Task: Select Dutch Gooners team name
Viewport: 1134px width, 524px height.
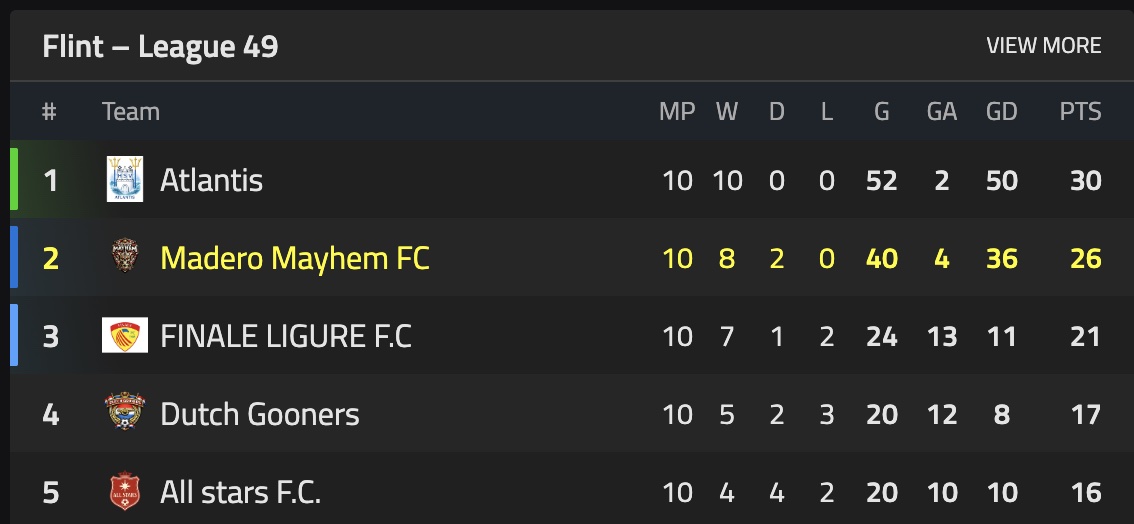Action: [259, 414]
